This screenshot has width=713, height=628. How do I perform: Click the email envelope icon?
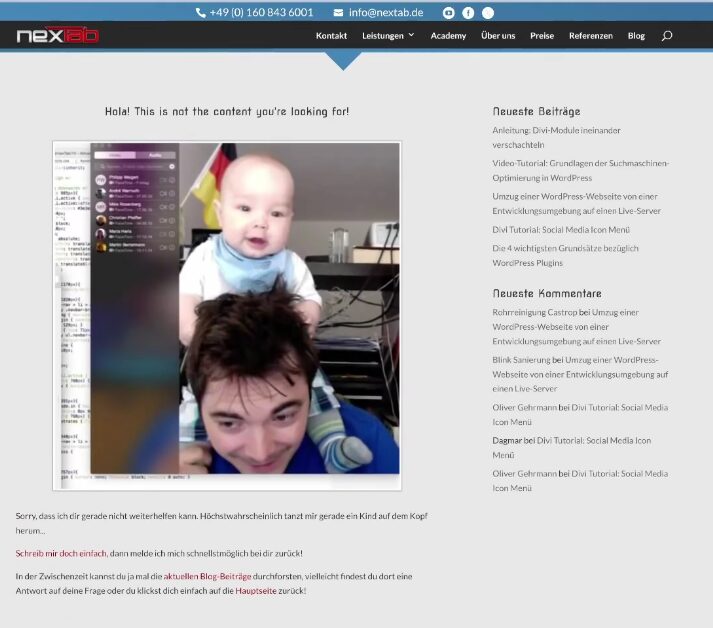pos(338,13)
